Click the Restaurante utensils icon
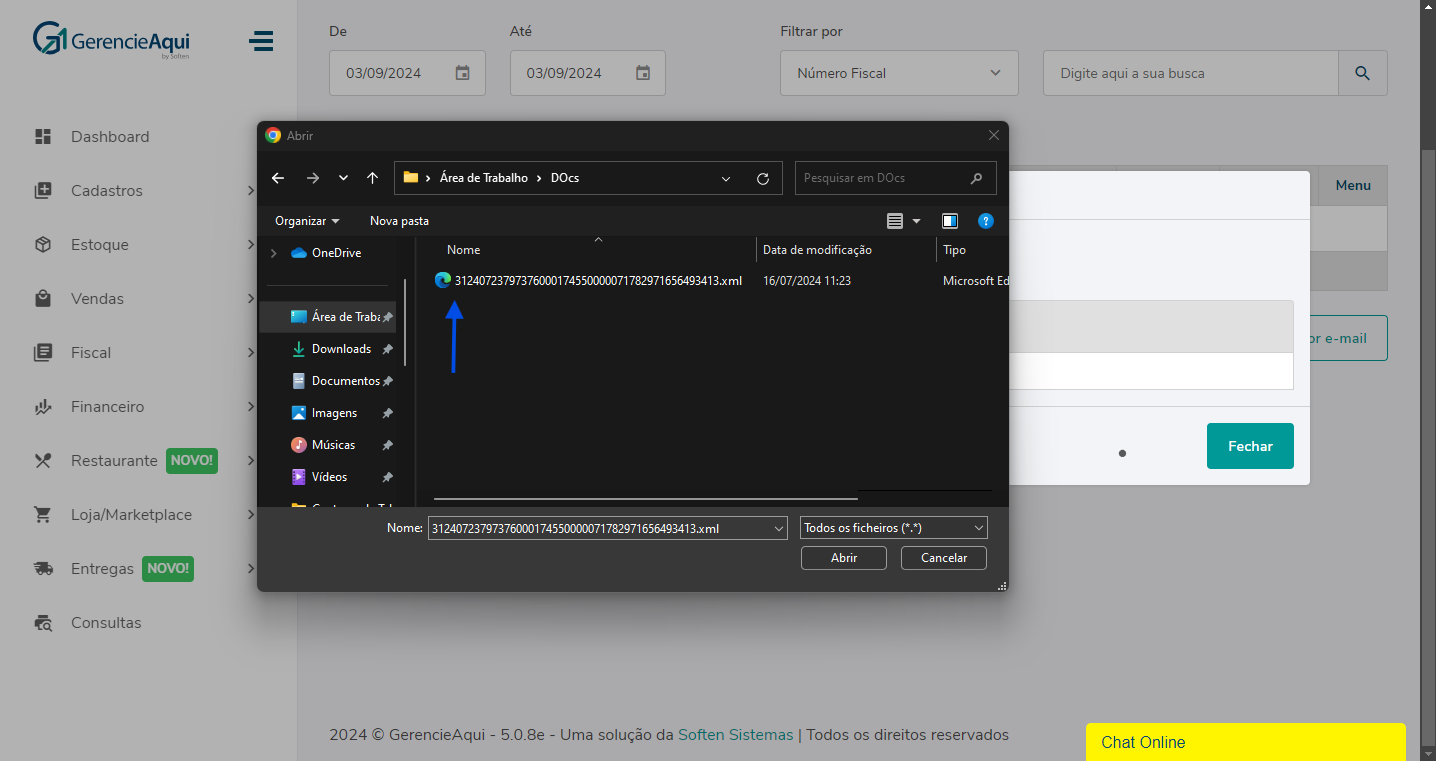The width and height of the screenshot is (1436, 761). [42, 460]
